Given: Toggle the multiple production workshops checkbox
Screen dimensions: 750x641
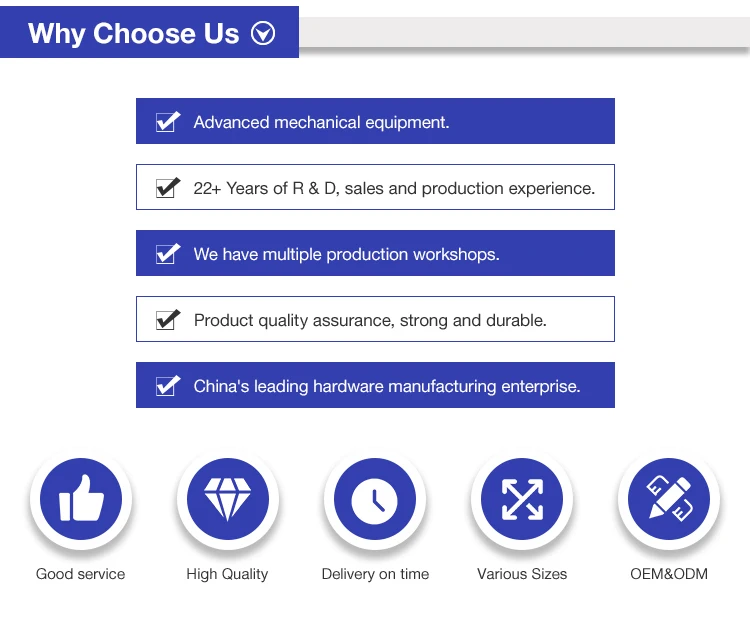Looking at the screenshot, I should click(166, 254).
